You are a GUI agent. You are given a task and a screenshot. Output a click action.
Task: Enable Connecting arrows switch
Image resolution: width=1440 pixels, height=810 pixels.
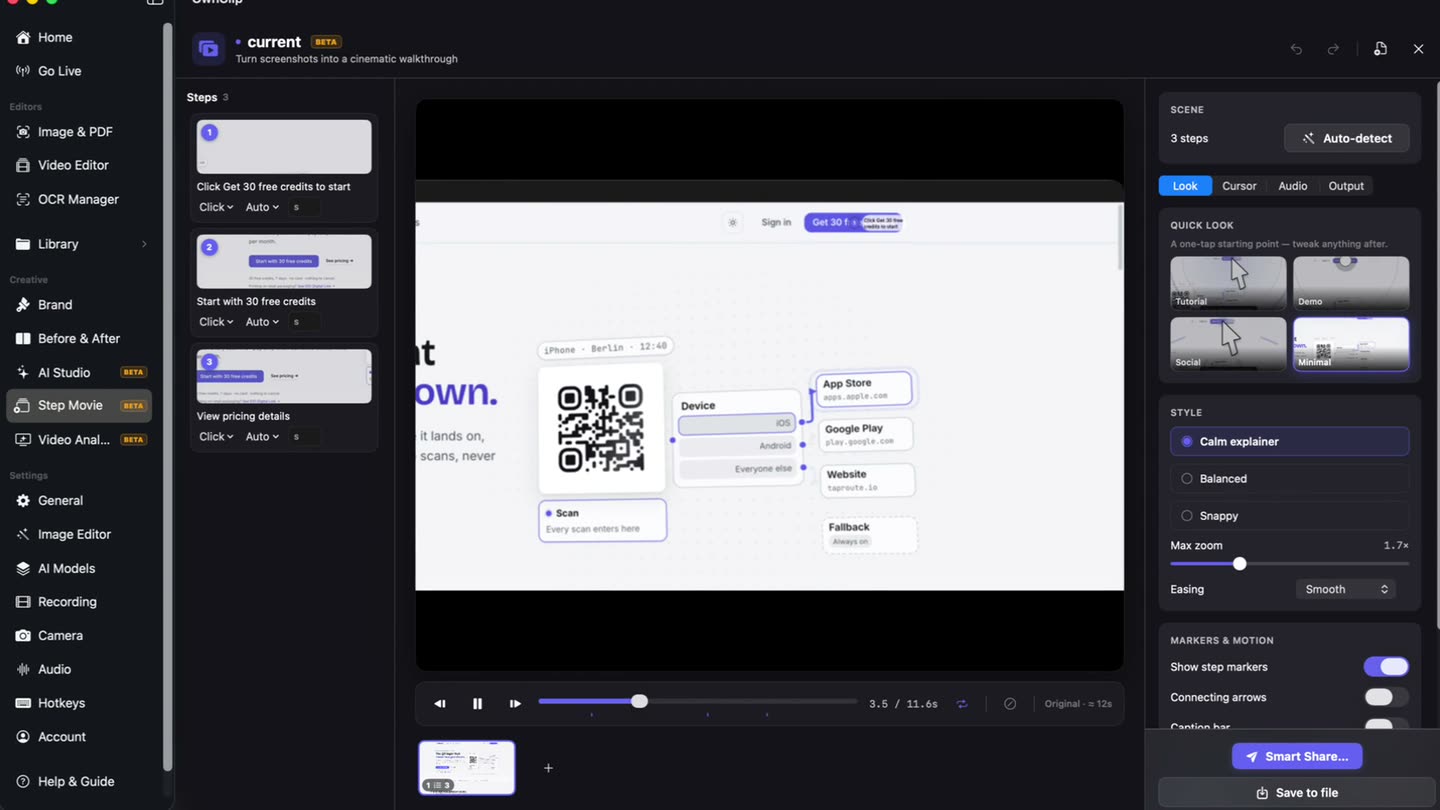coord(1386,697)
